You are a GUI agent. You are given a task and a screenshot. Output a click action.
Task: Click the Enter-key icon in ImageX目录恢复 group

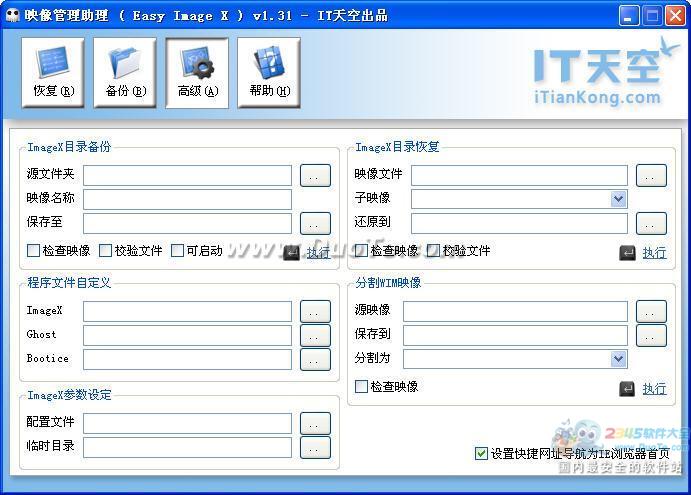(x=627, y=253)
